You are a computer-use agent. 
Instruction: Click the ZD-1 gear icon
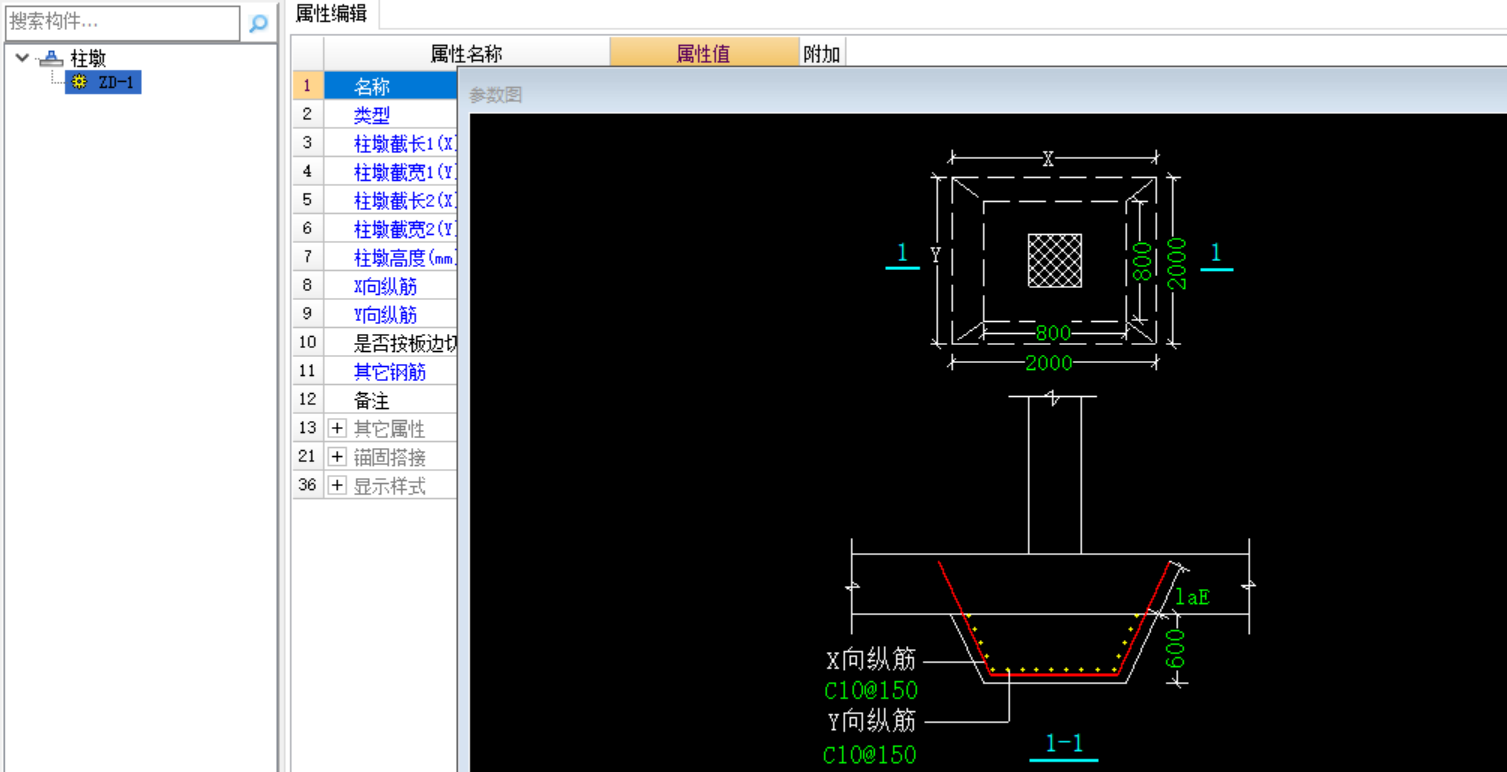pyautogui.click(x=80, y=82)
